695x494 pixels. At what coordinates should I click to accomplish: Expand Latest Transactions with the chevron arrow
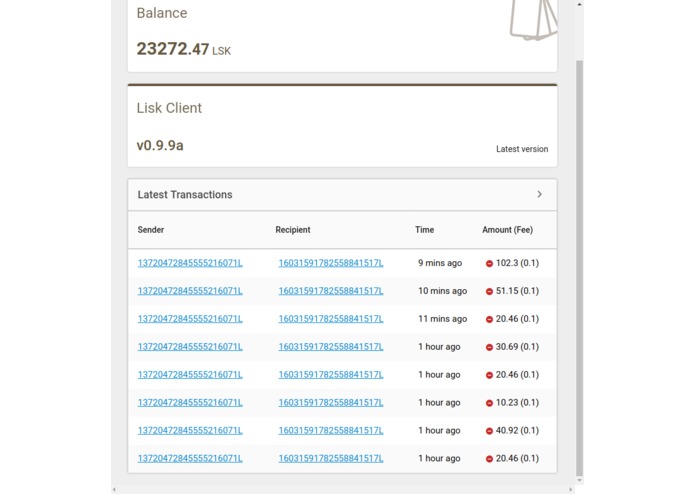tap(539, 194)
